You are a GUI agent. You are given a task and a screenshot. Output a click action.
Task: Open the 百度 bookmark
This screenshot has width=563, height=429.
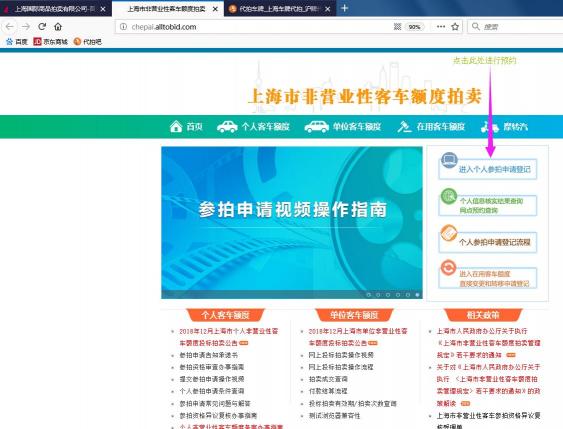pos(17,42)
